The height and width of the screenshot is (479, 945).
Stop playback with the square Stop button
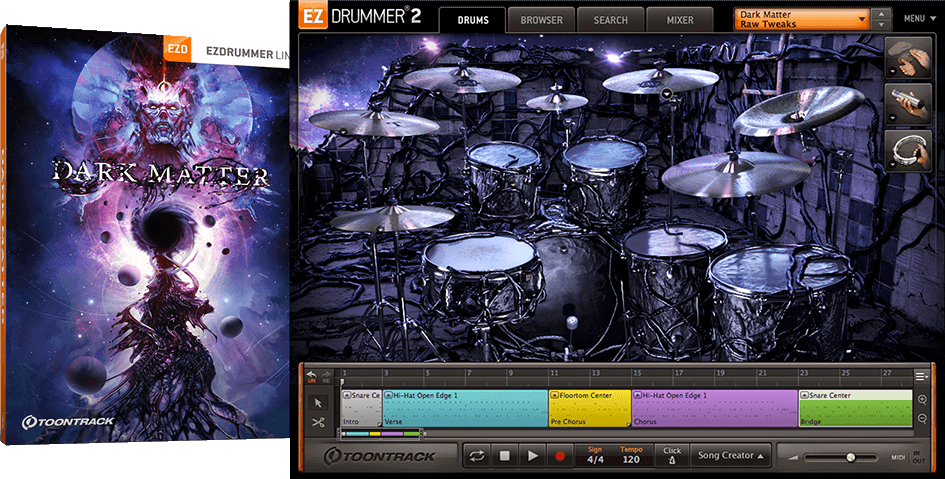click(505, 456)
